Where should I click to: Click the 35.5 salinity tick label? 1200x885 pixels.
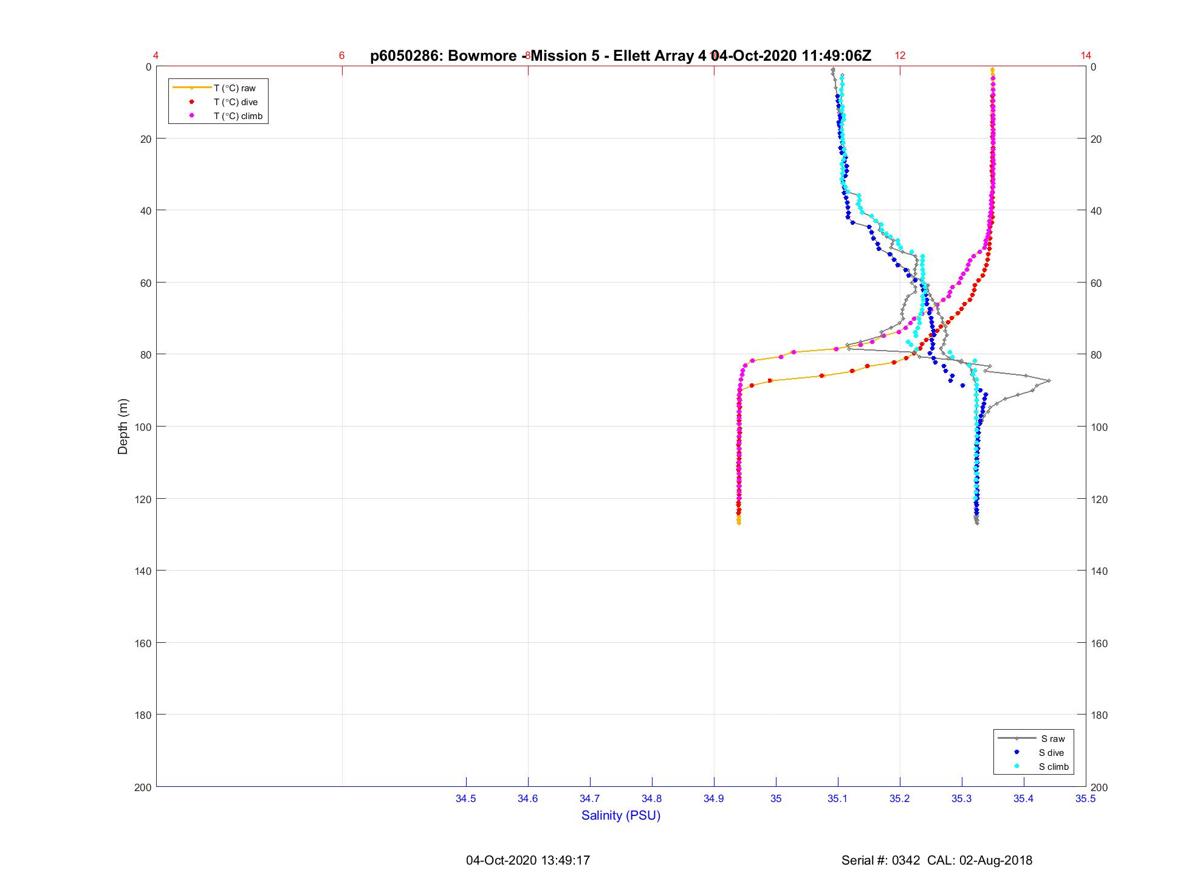point(1086,799)
